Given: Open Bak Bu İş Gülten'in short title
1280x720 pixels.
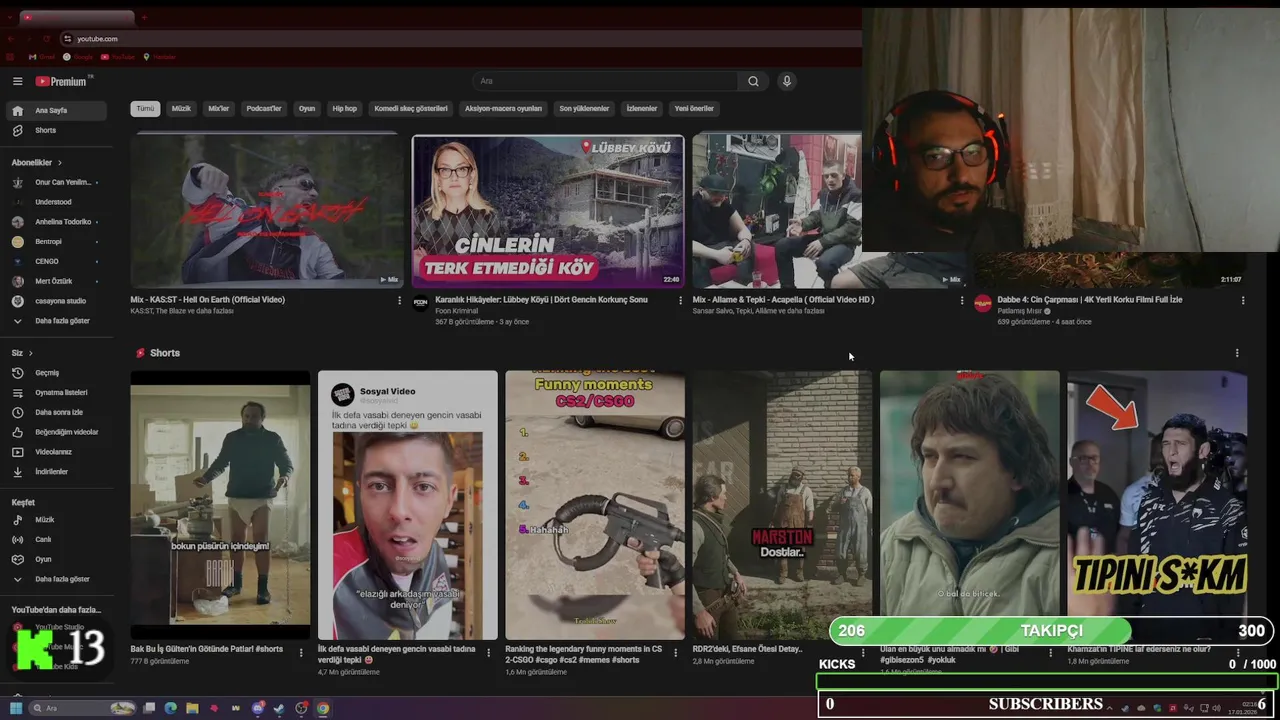Looking at the screenshot, I should [x=207, y=649].
